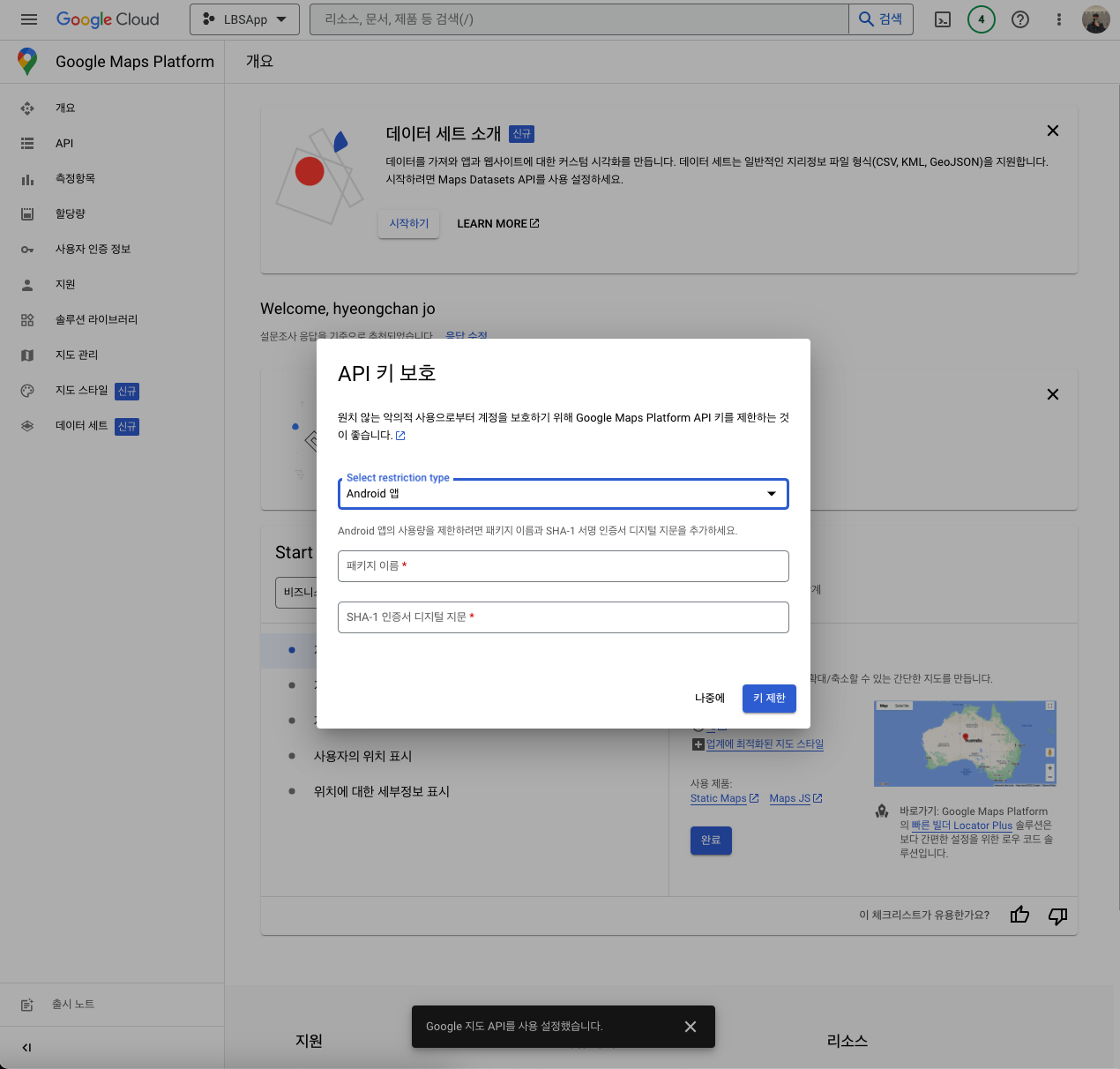Click the 측정항목 bar chart icon

coord(27,179)
